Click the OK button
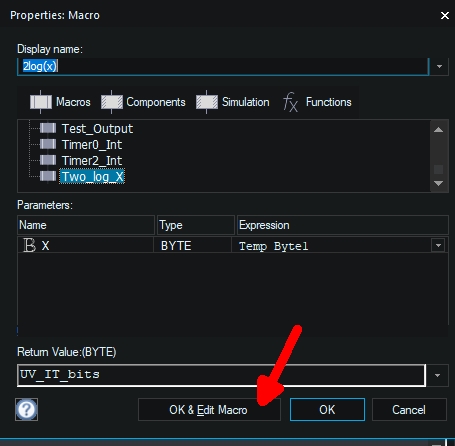Viewport: 455px width, 446px height. click(327, 410)
